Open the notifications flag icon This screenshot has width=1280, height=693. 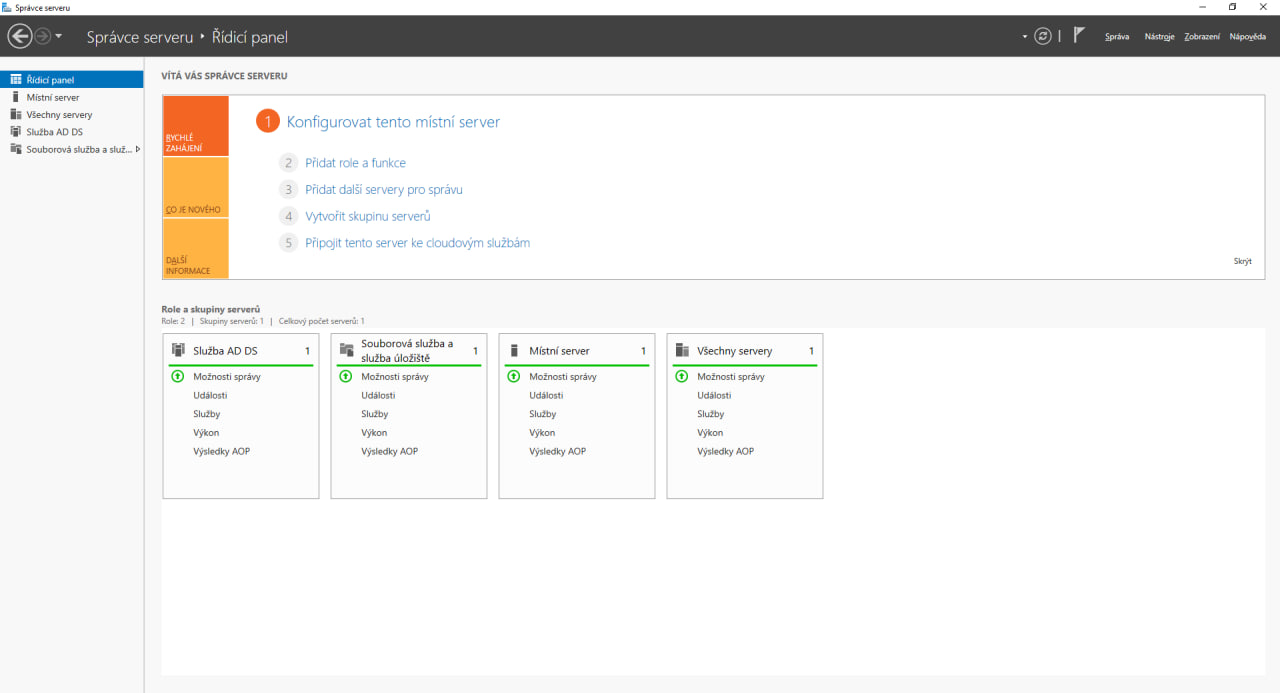(1079, 36)
